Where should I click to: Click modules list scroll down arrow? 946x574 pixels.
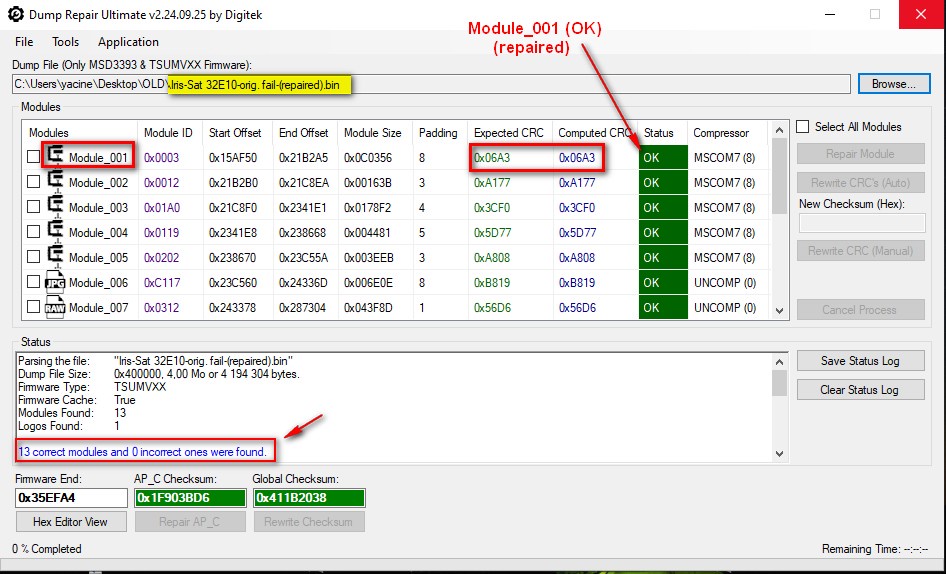coord(779,311)
